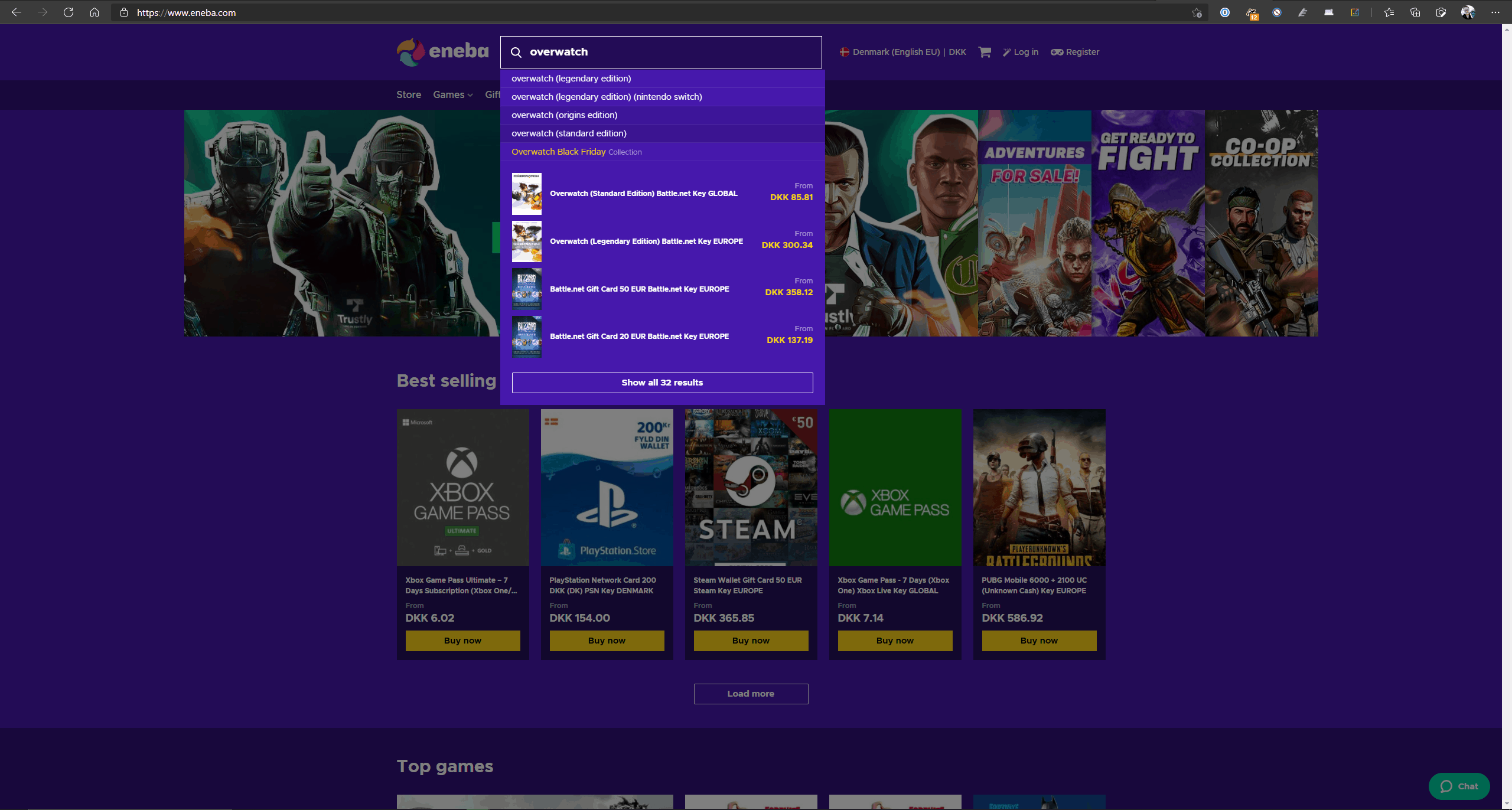Open the compass-shaped extension icon

pyautogui.click(x=1277, y=12)
